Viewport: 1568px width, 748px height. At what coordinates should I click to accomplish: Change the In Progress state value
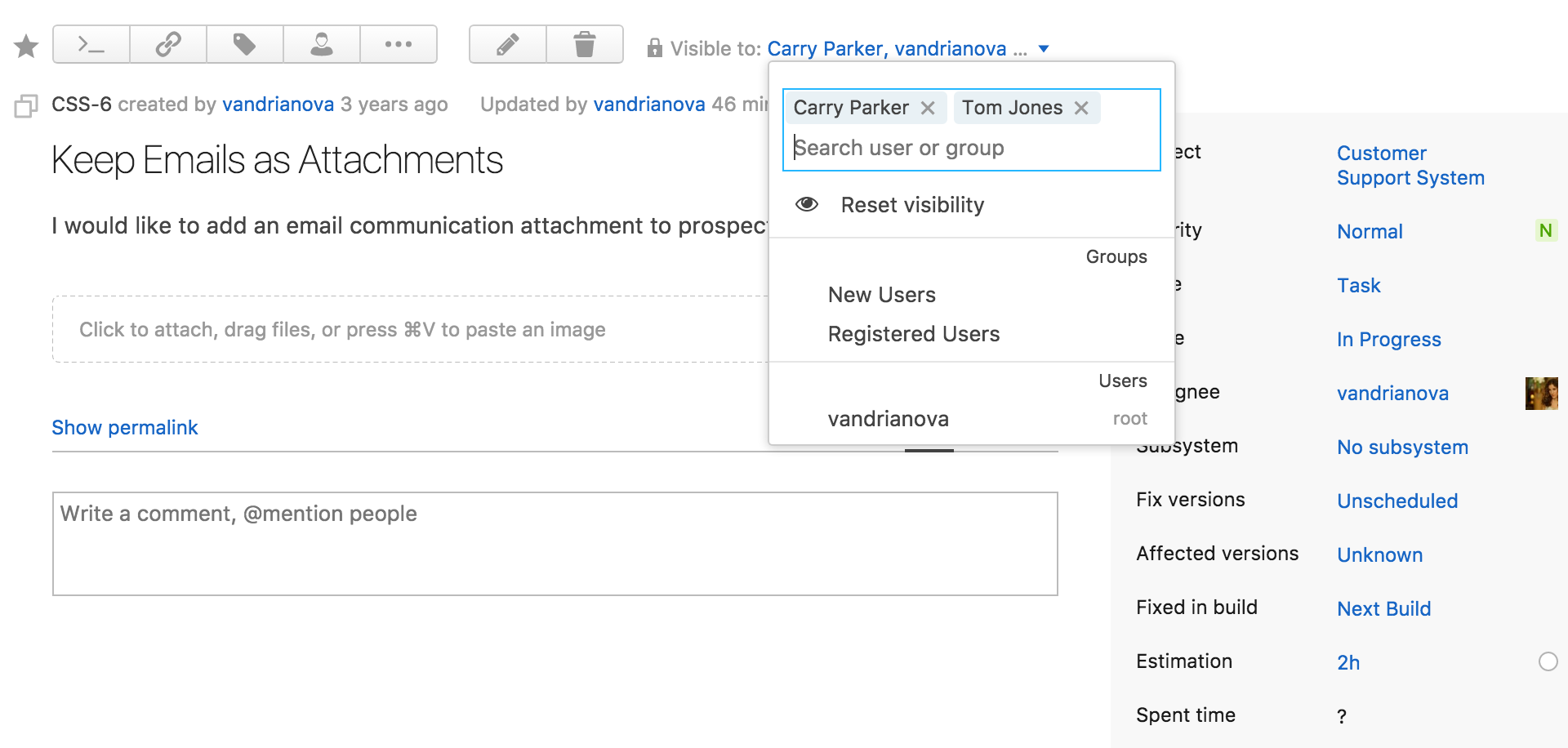tap(1388, 340)
